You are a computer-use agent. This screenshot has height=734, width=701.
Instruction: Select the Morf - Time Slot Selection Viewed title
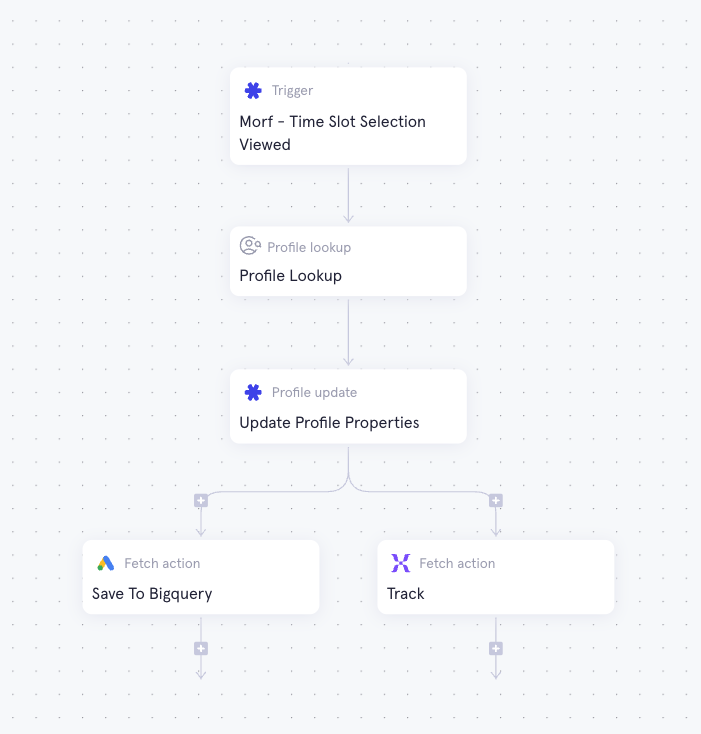(332, 133)
